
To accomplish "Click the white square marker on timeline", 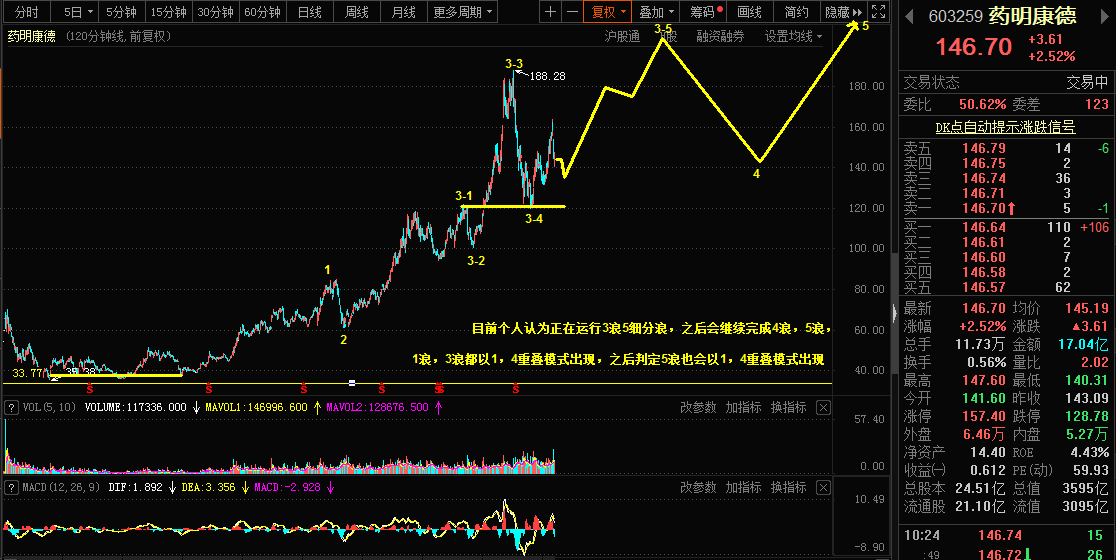I will pyautogui.click(x=352, y=384).
